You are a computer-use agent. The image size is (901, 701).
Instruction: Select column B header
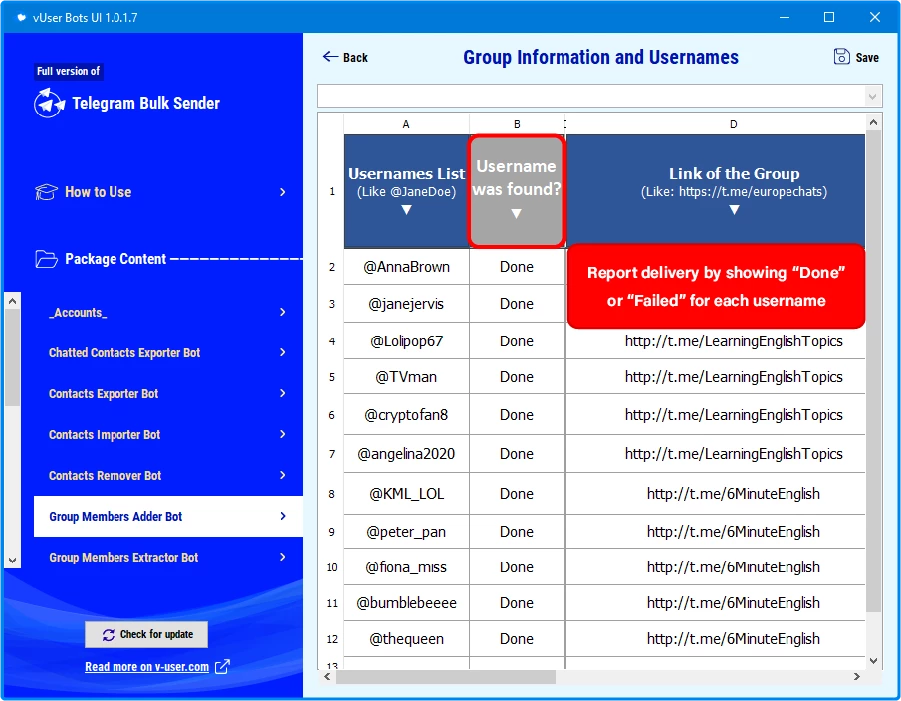(517, 124)
